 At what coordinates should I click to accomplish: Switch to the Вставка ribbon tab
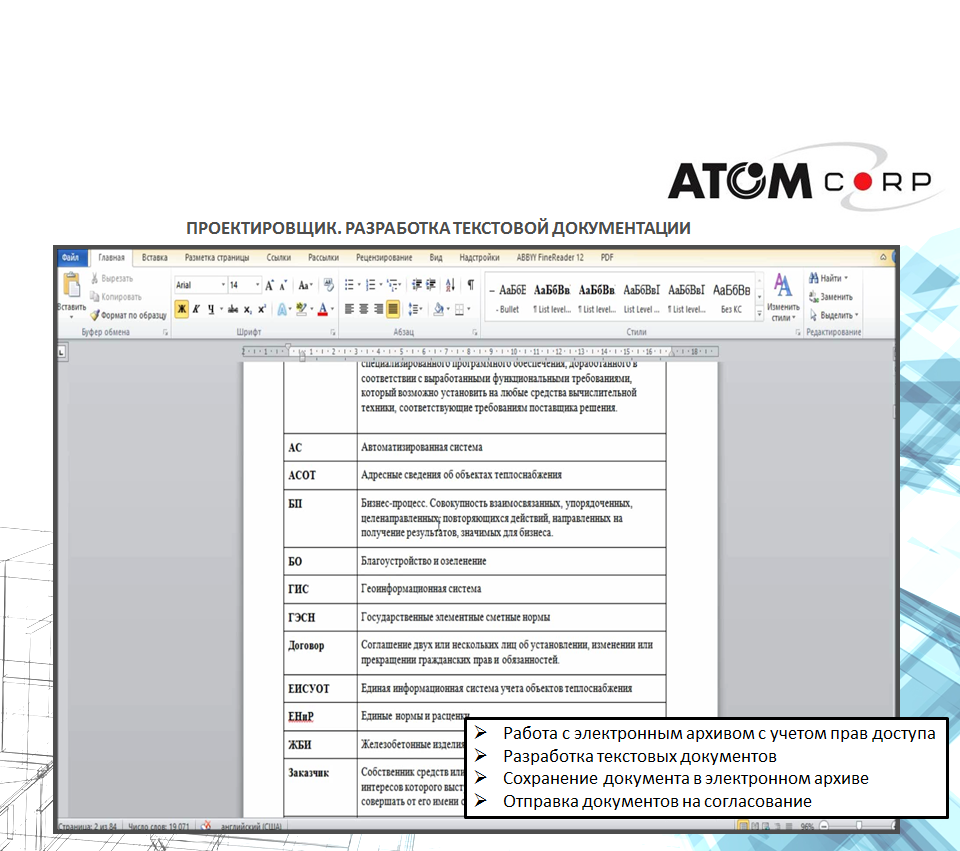coord(154,258)
